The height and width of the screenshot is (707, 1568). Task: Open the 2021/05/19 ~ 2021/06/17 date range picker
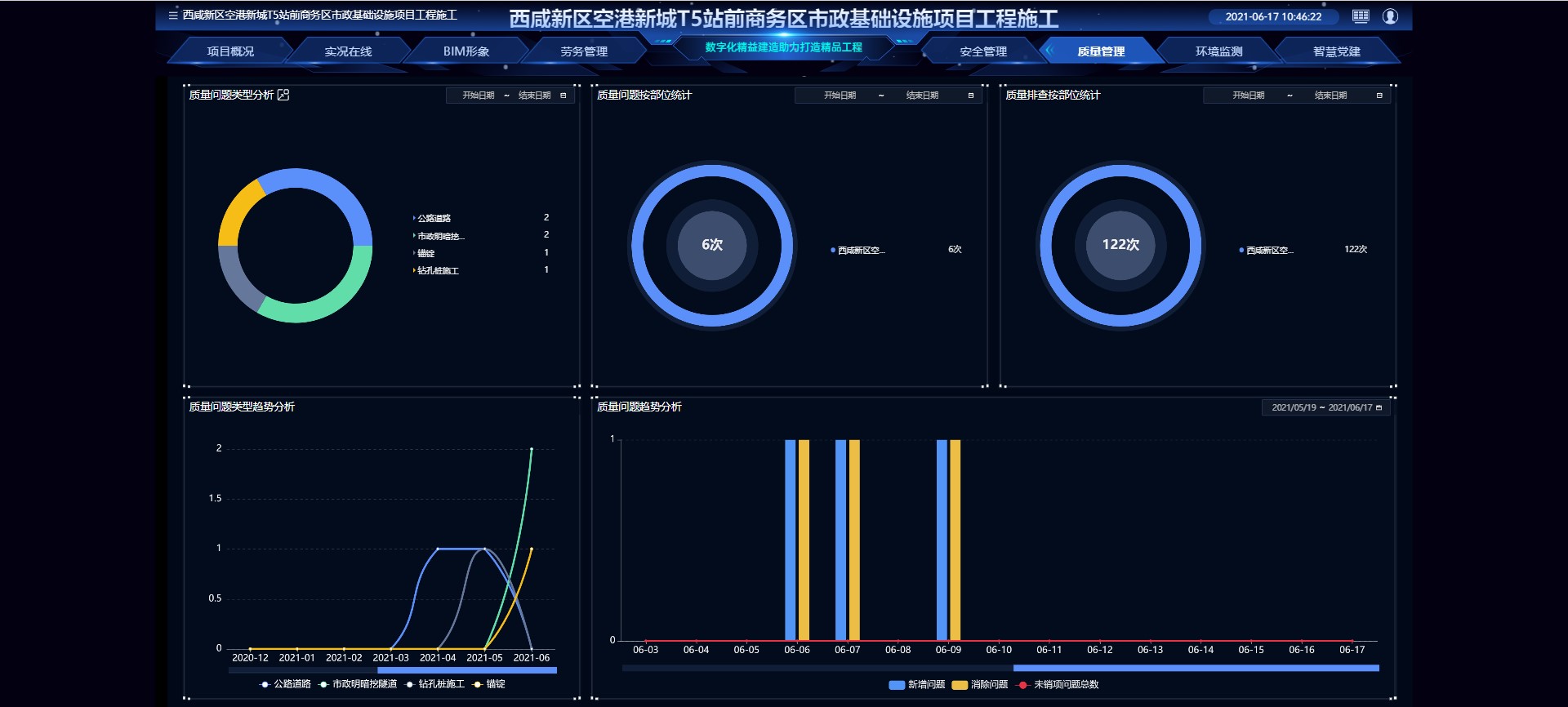(x=1321, y=407)
